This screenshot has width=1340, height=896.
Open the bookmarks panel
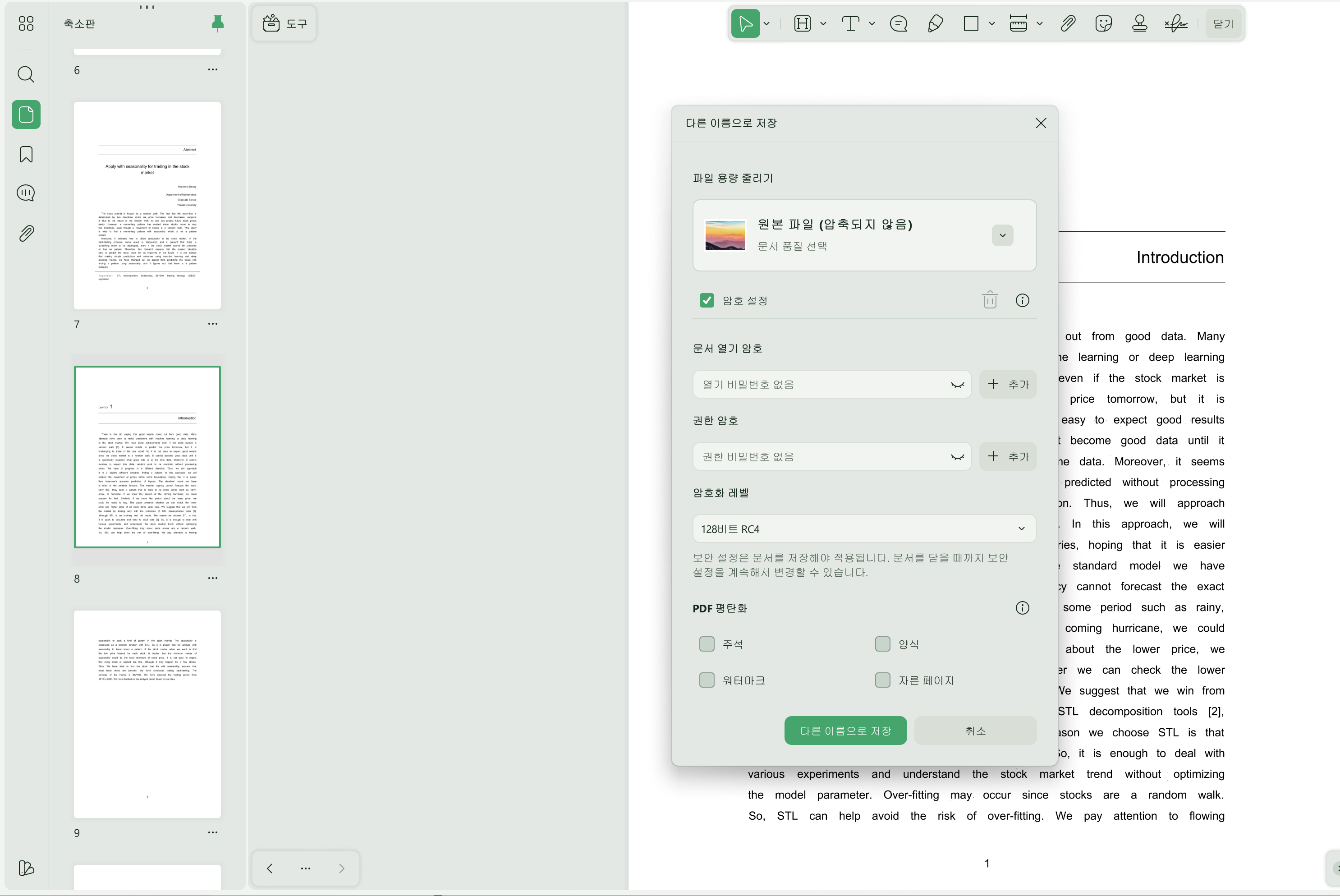click(26, 154)
